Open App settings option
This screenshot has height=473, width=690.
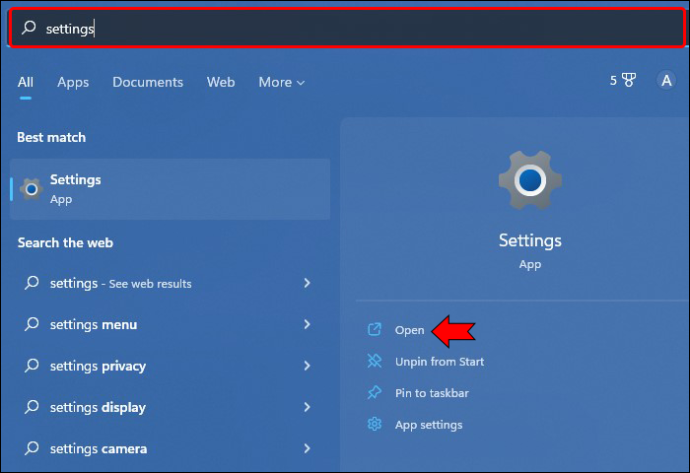(429, 425)
